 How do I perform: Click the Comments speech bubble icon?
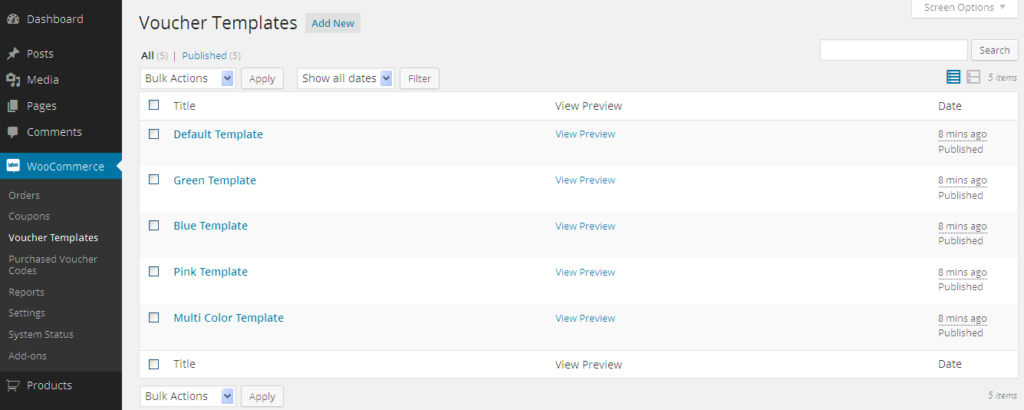[x=12, y=132]
